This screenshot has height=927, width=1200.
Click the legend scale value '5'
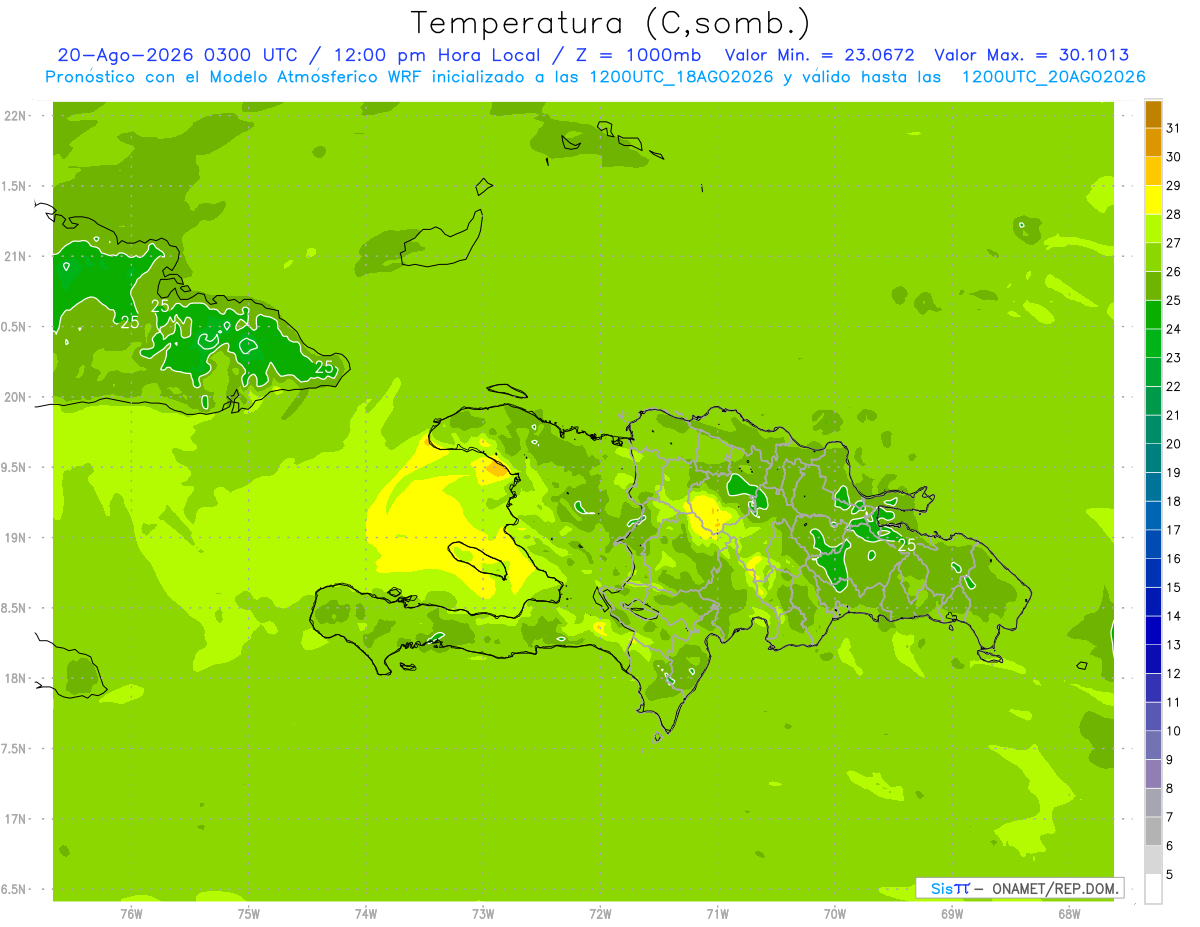pos(1169,874)
